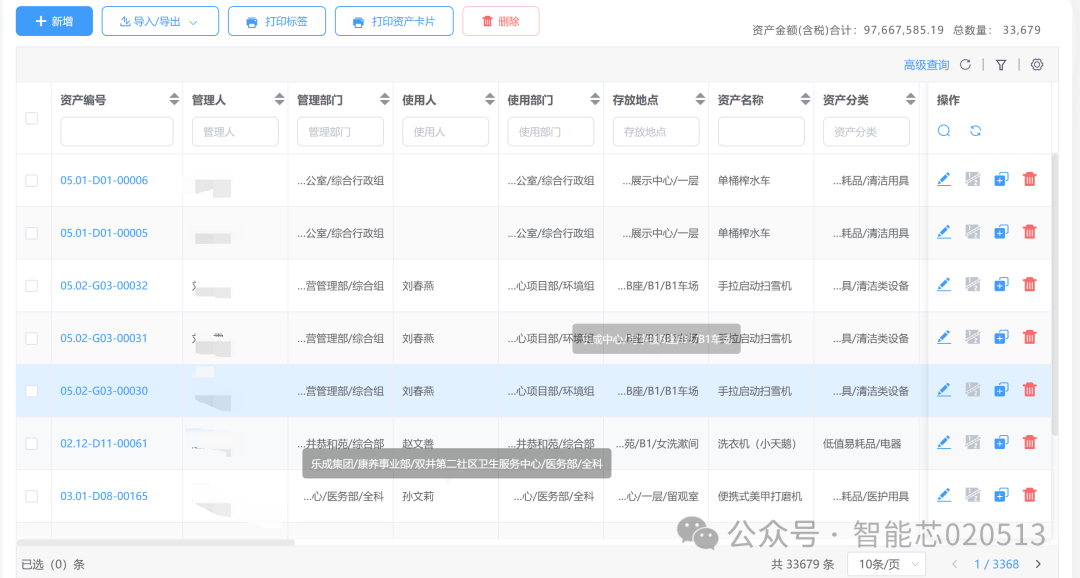The width and height of the screenshot is (1080, 578).
Task: Tick the checkbox for asset 05.01-D01-00006
Action: coord(32,180)
